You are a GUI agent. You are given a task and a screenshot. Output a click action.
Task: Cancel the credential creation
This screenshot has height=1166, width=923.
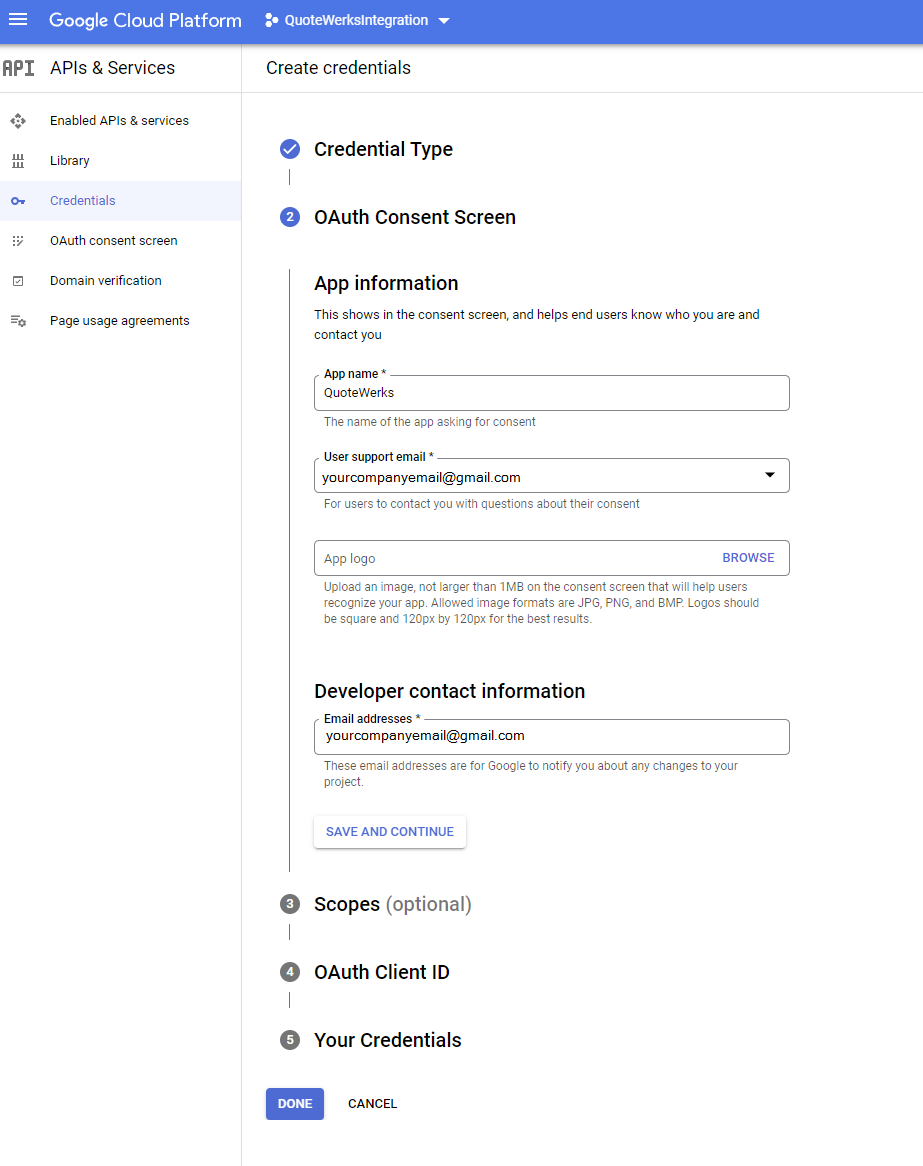click(372, 1104)
